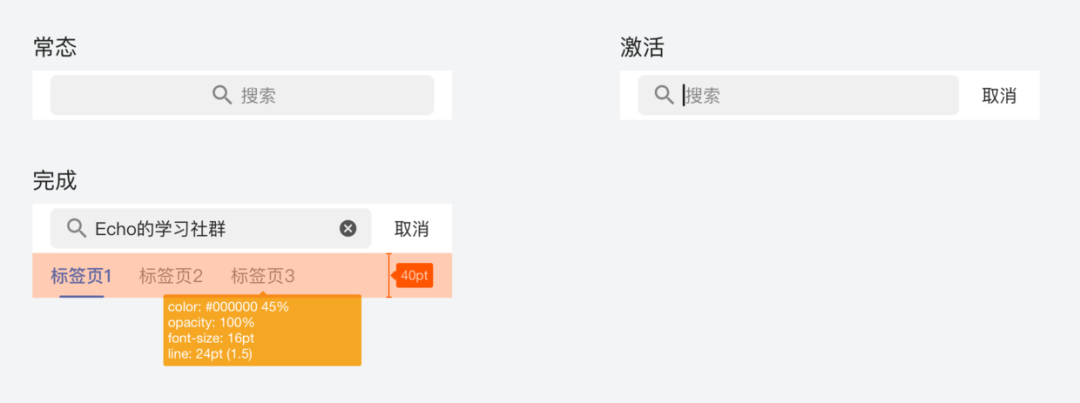Click the Echo的学习社群 text in the search box
The height and width of the screenshot is (403, 1080).
pyautogui.click(x=160, y=229)
